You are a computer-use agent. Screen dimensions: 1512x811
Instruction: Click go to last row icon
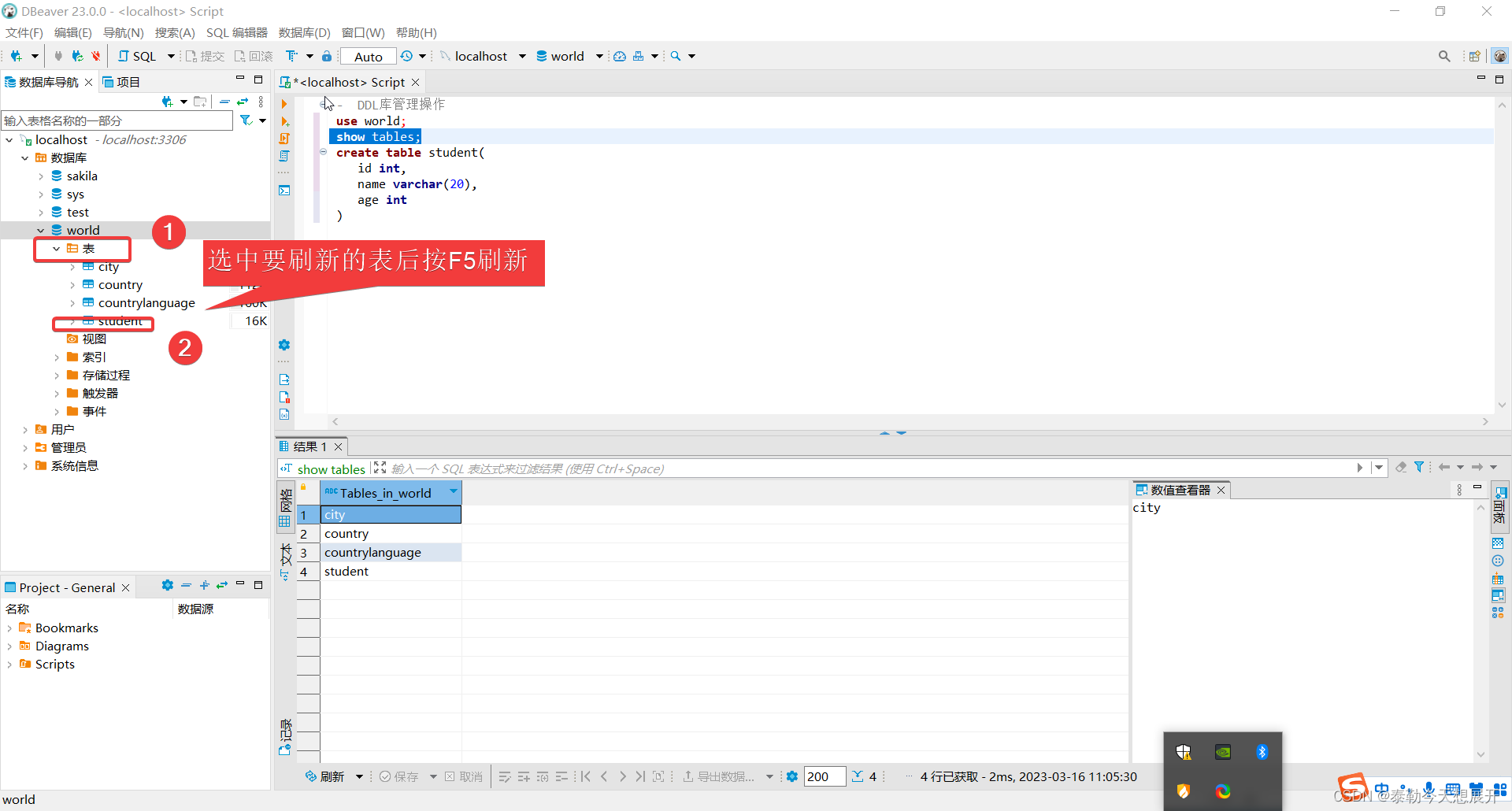pos(640,776)
